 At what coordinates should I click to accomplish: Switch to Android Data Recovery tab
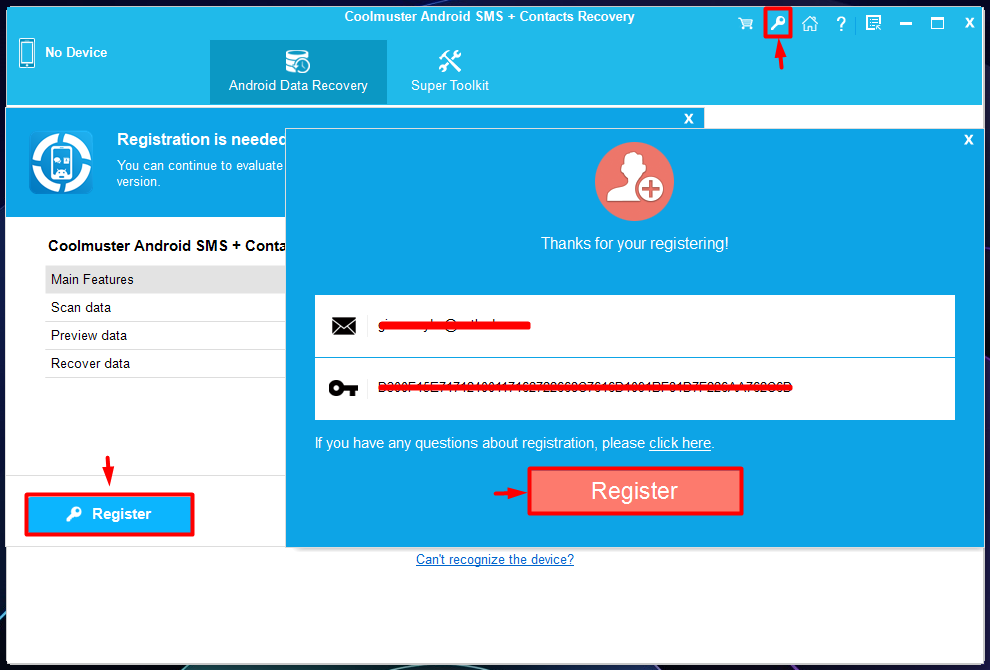click(x=298, y=72)
